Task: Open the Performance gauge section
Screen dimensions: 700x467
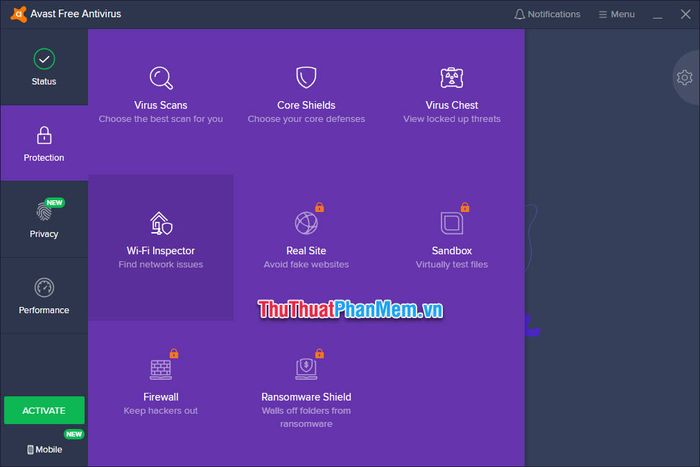Action: pyautogui.click(x=44, y=296)
